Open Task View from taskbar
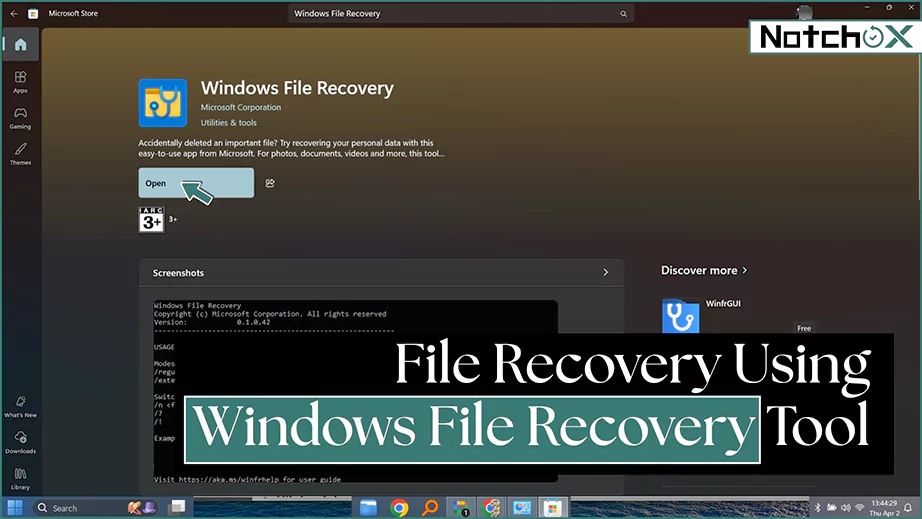This screenshot has width=922, height=519. tap(178, 507)
